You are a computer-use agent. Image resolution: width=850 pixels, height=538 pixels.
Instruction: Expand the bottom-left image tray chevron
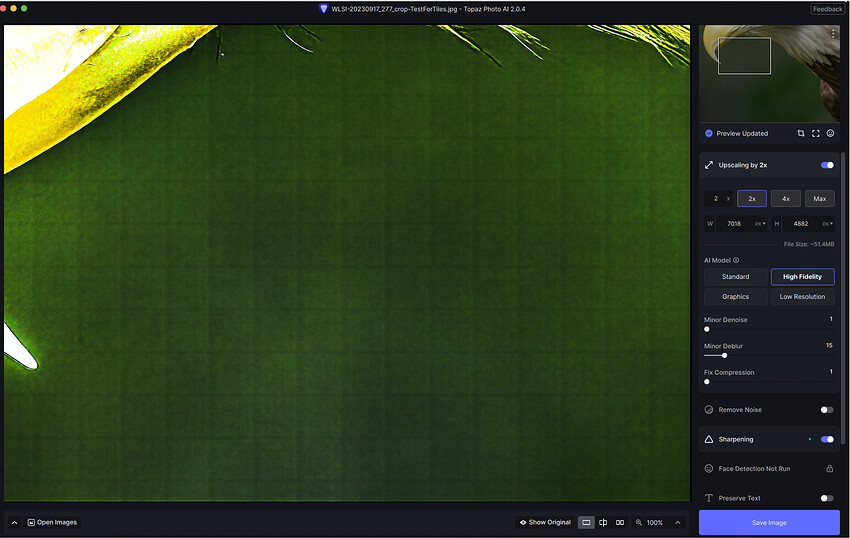tap(15, 523)
